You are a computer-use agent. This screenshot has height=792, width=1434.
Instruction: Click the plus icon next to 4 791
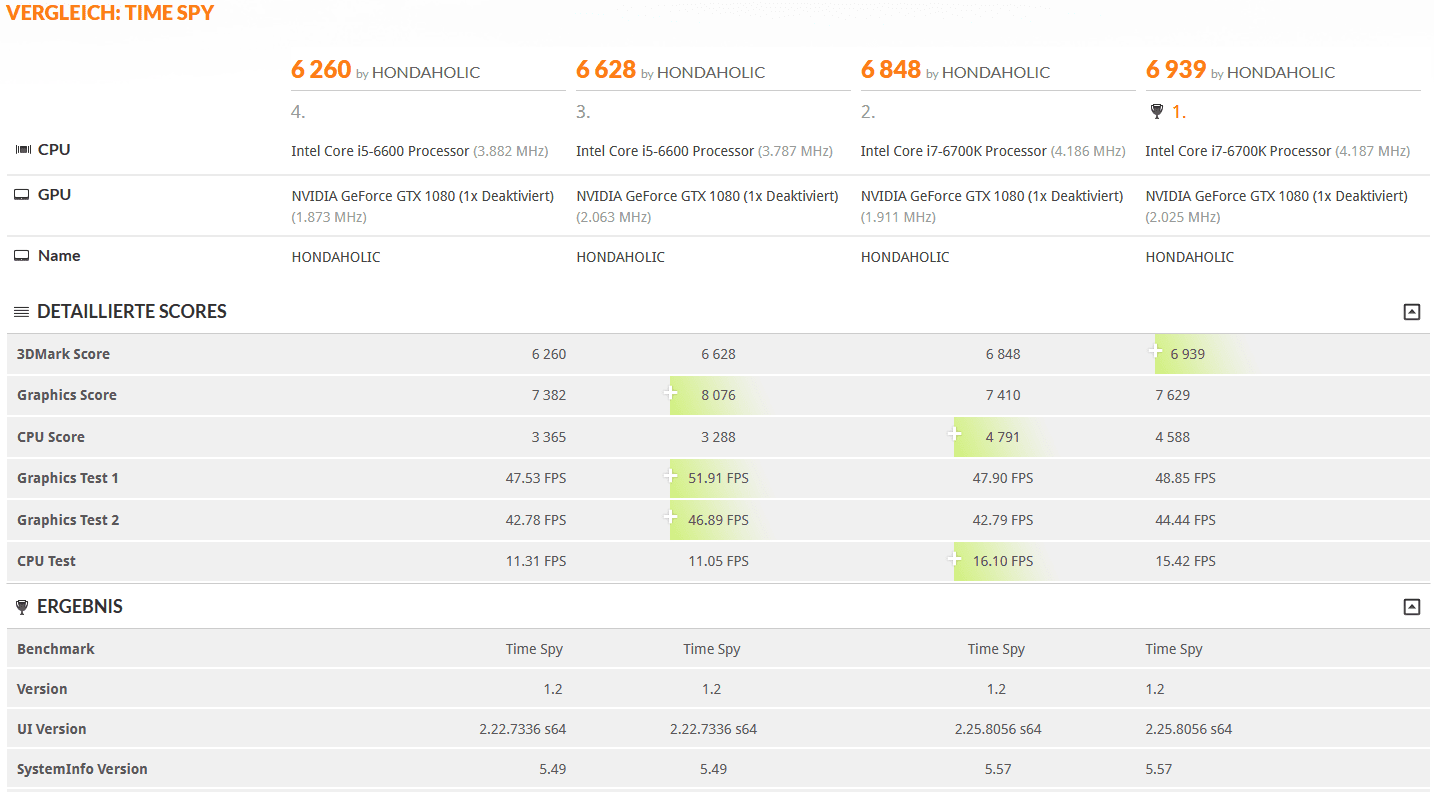coord(955,434)
